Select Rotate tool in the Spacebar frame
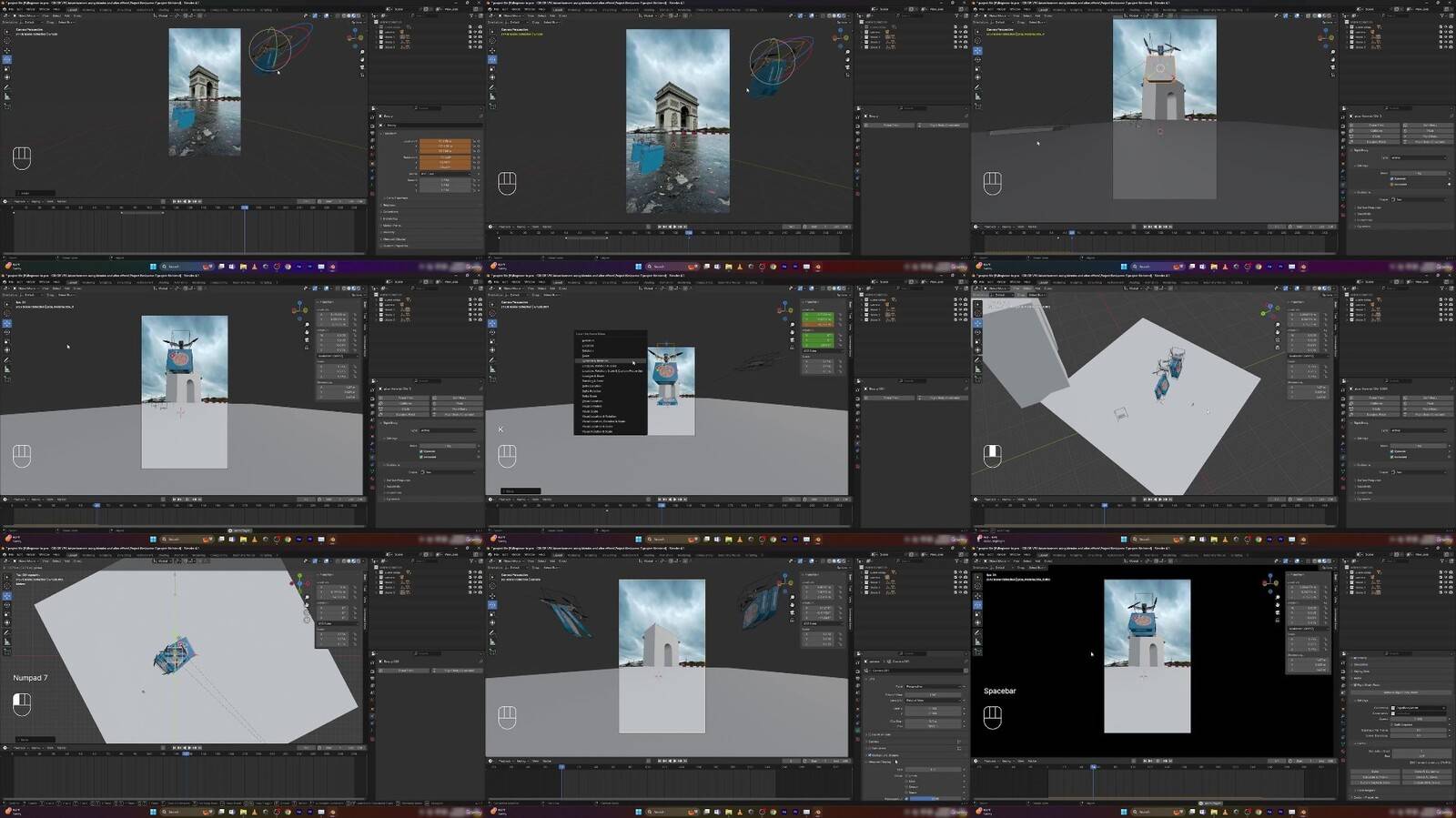This screenshot has height=818, width=1456. [x=977, y=605]
